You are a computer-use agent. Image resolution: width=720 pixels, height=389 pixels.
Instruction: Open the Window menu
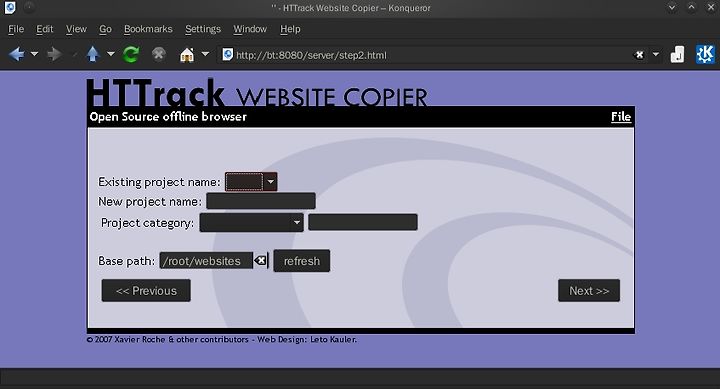250,29
